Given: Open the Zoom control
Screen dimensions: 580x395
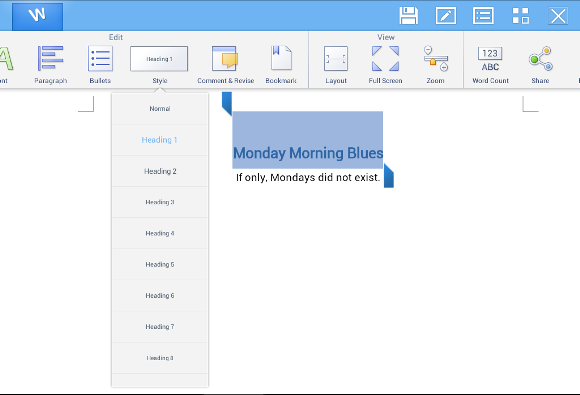Looking at the screenshot, I should click(435, 64).
